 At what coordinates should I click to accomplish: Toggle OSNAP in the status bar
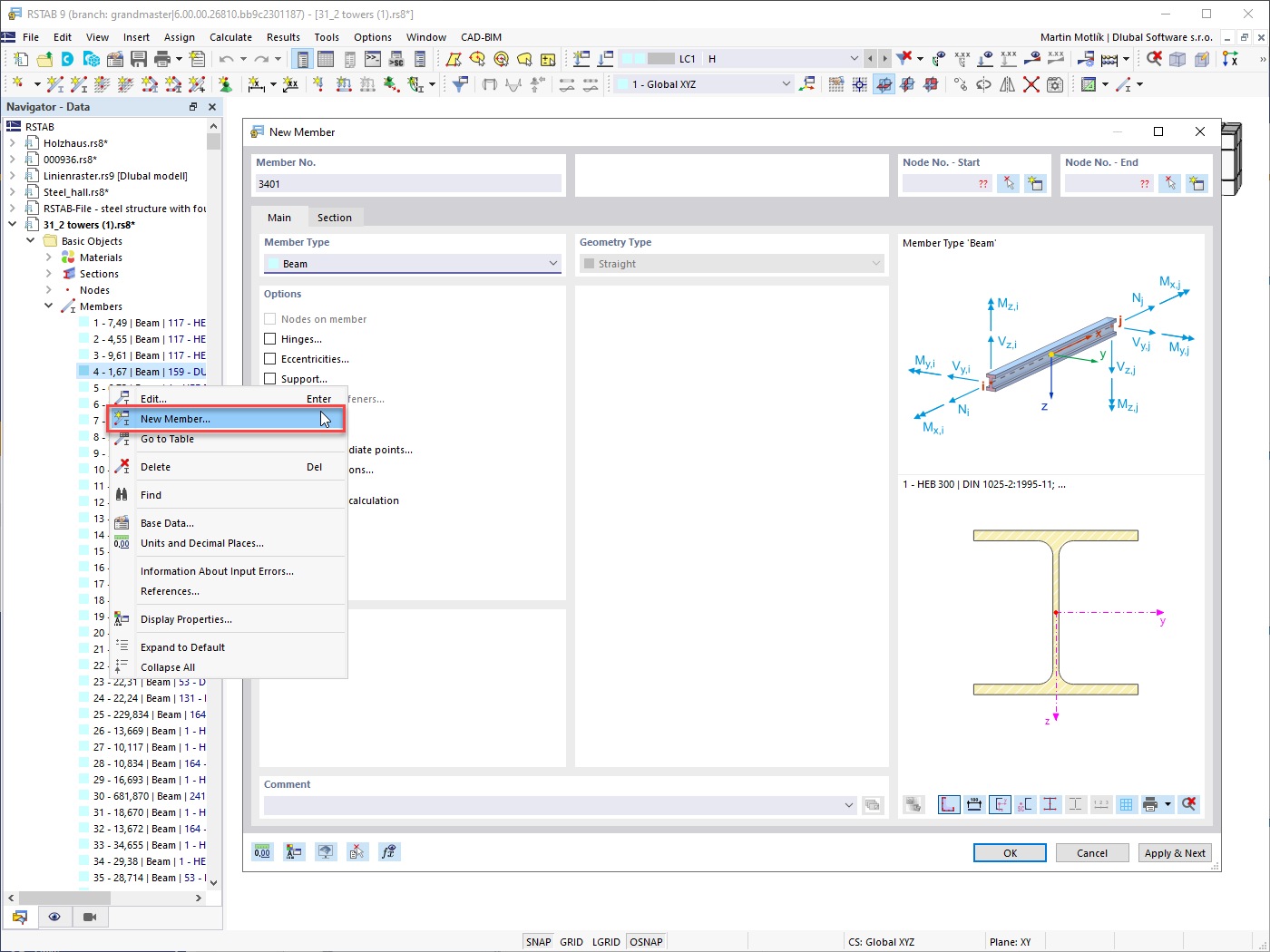pos(646,942)
